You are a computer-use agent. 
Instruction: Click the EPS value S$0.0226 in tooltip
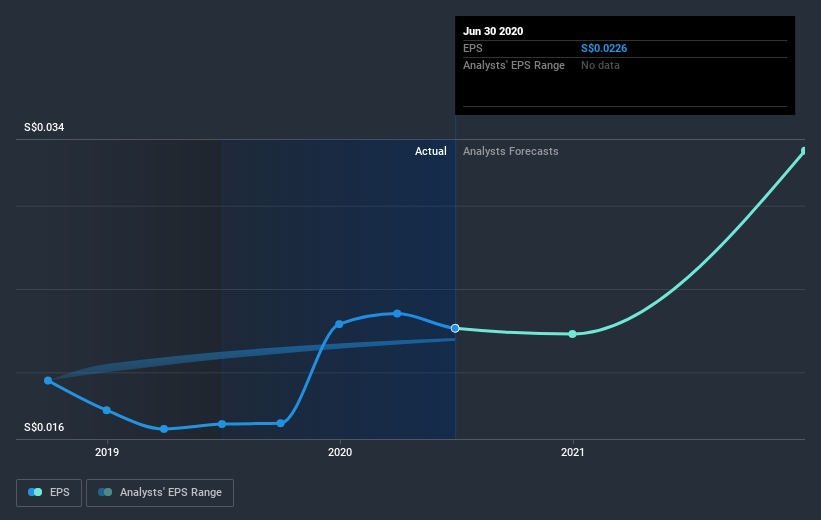tap(604, 48)
